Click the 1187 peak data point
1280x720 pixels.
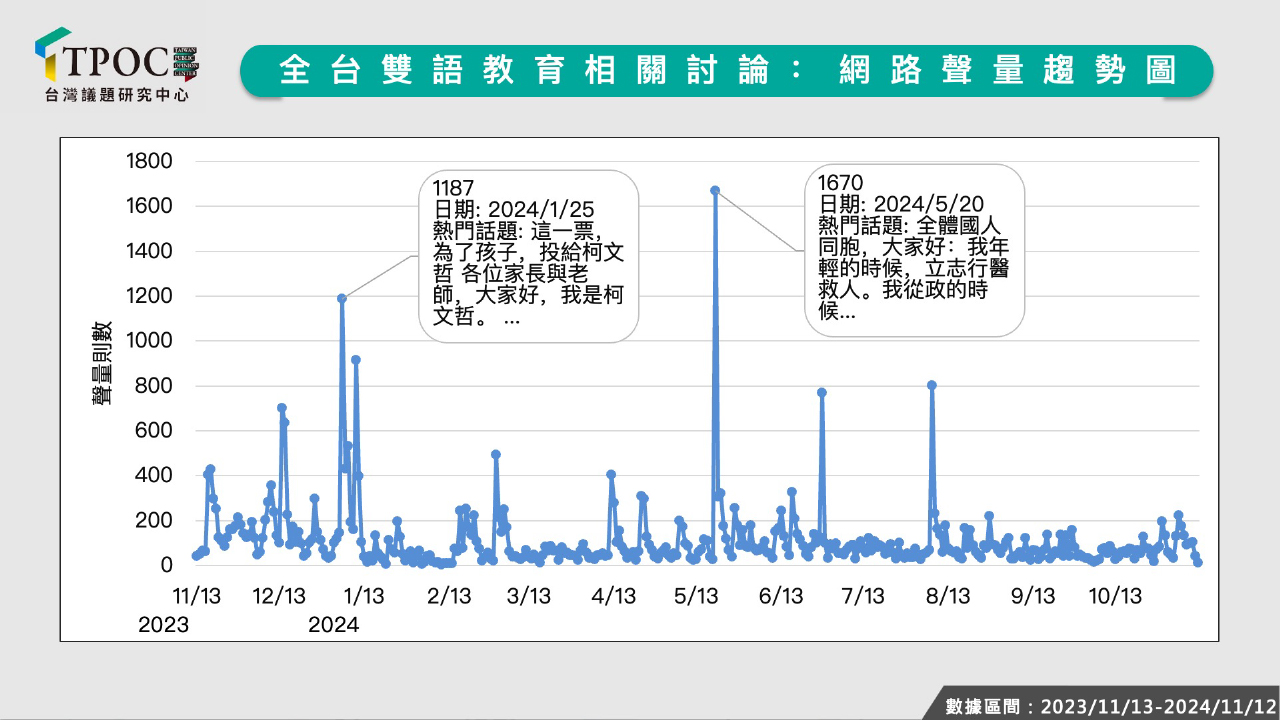[342, 298]
